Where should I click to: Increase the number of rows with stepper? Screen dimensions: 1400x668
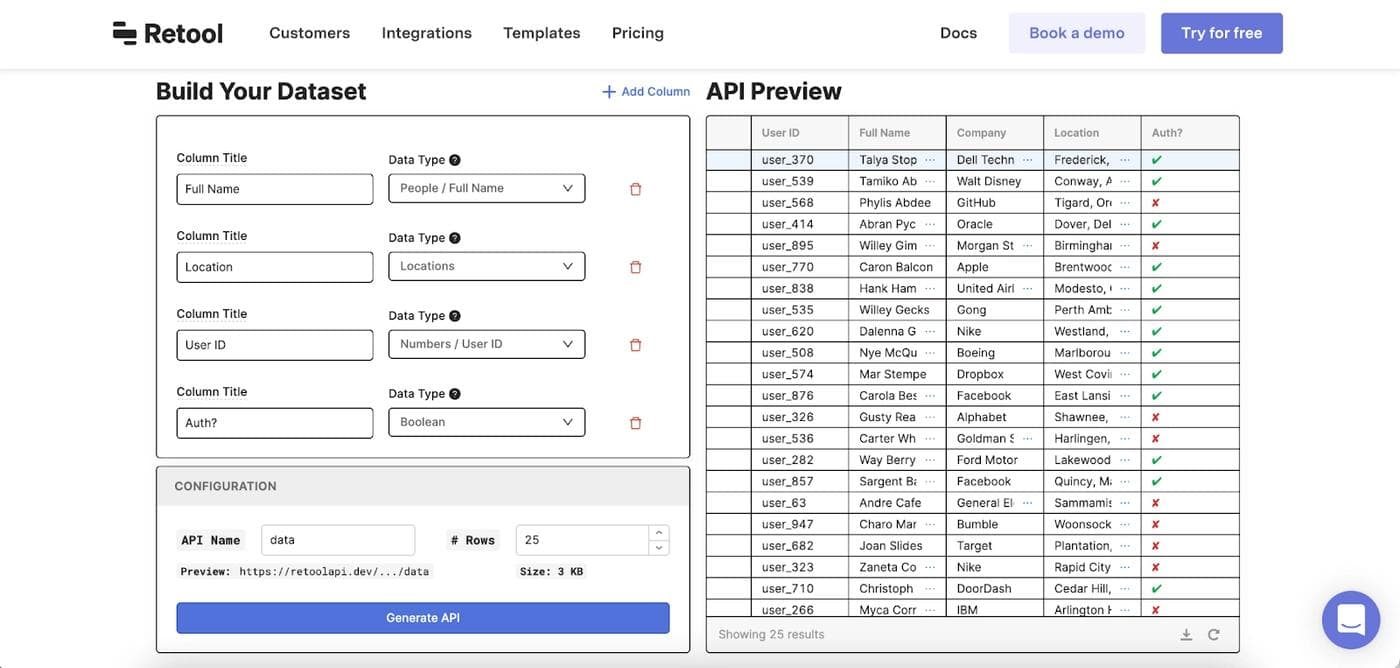tap(658, 533)
